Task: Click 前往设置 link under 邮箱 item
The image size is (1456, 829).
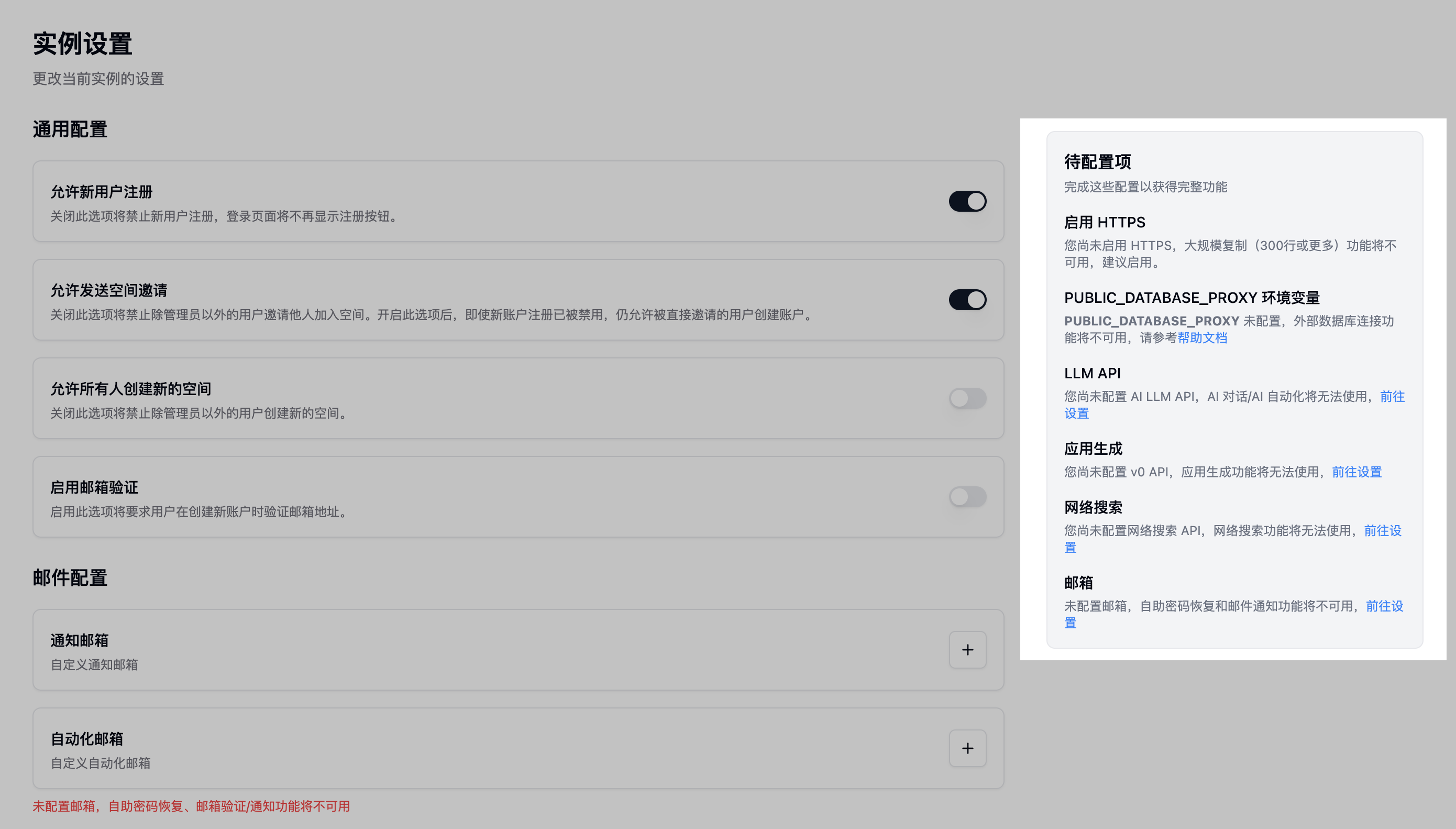Action: point(1384,606)
